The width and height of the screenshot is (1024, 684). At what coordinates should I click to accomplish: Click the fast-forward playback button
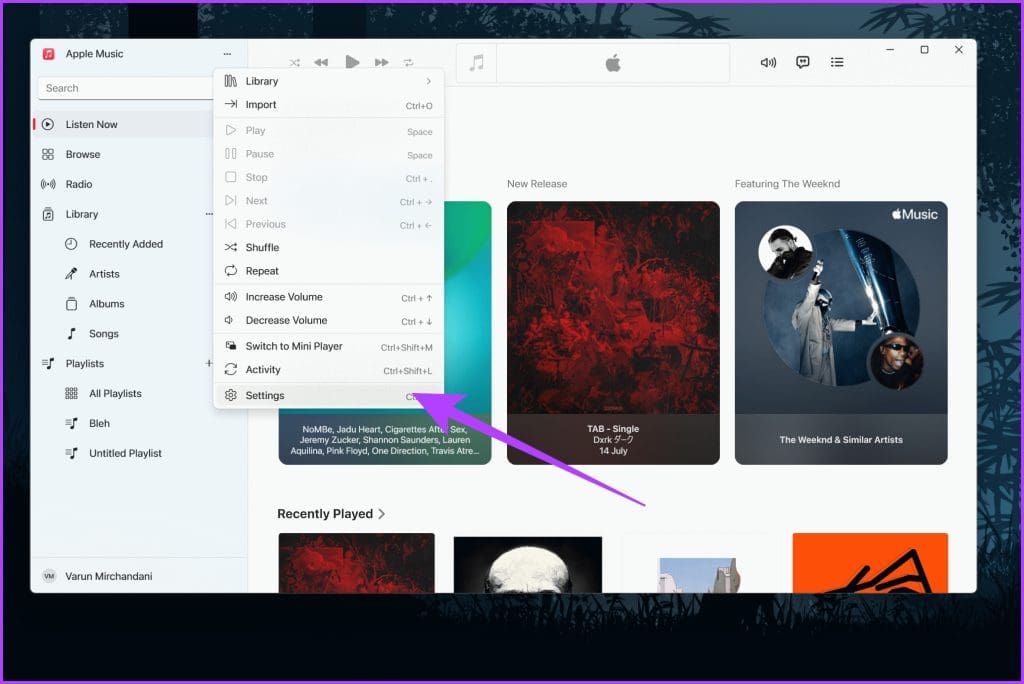point(381,63)
